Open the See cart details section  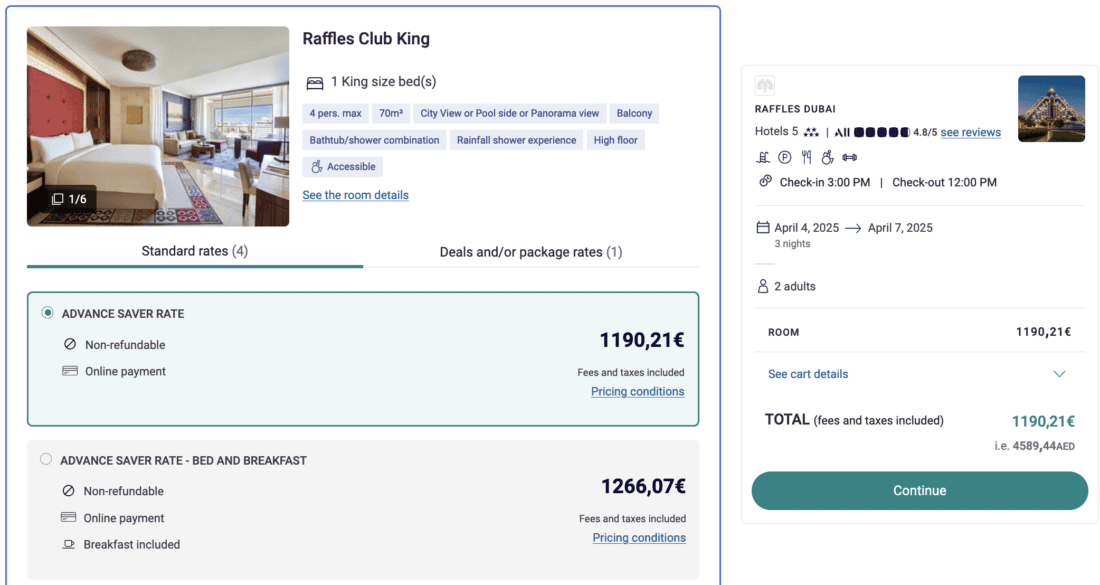click(x=808, y=374)
